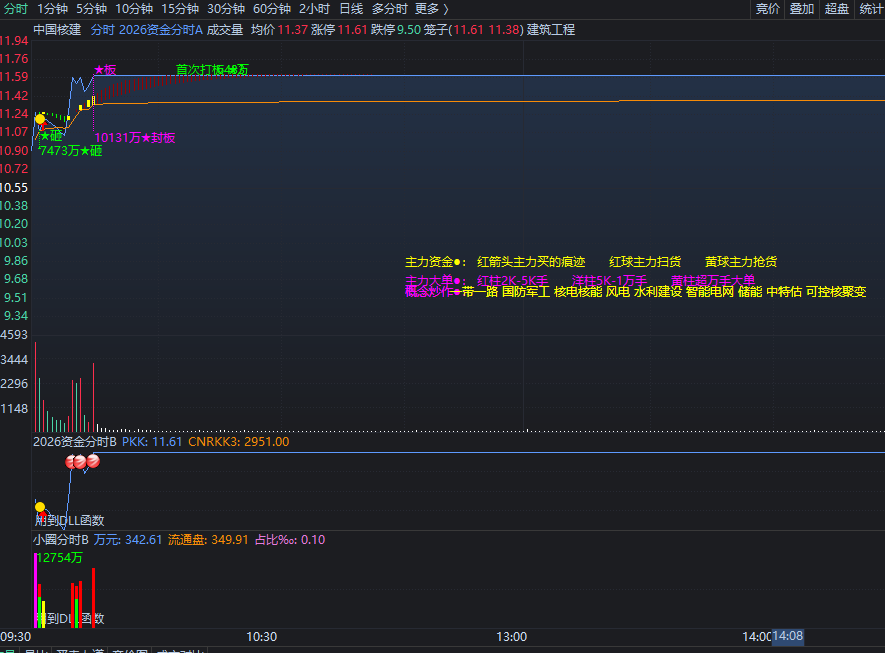Click the 13:00 time axis label
Image resolution: width=885 pixels, height=653 pixels.
tap(511, 637)
